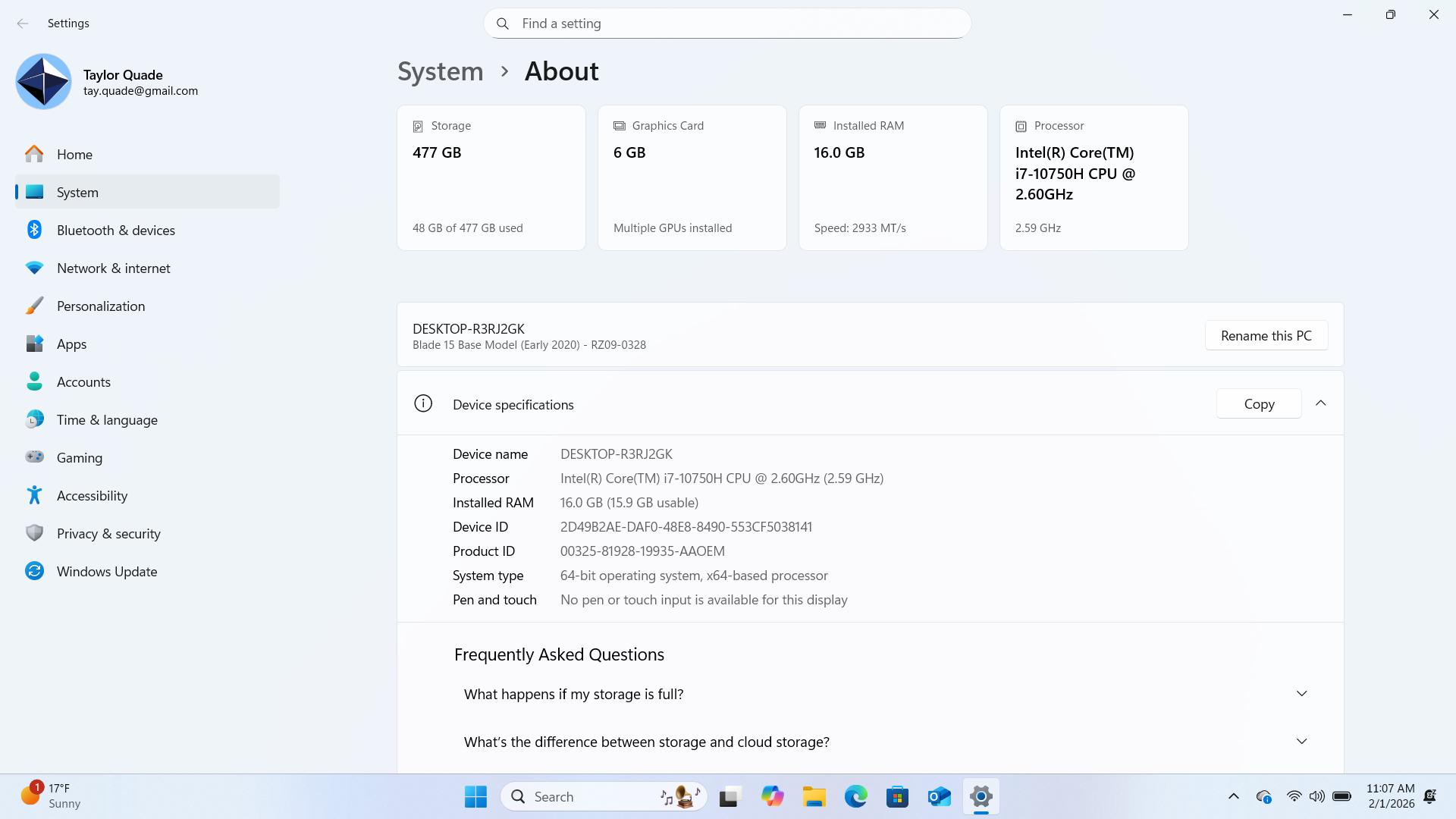1456x819 pixels.
Task: Copy the device specifications
Action: point(1258,404)
